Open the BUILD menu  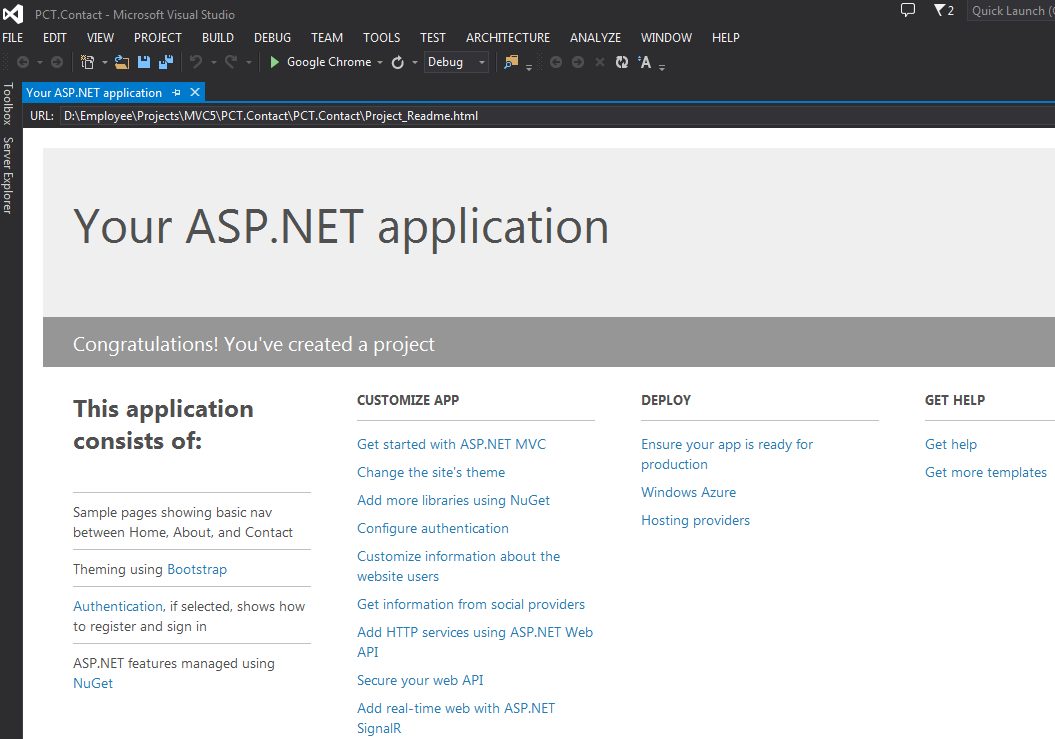(x=217, y=38)
